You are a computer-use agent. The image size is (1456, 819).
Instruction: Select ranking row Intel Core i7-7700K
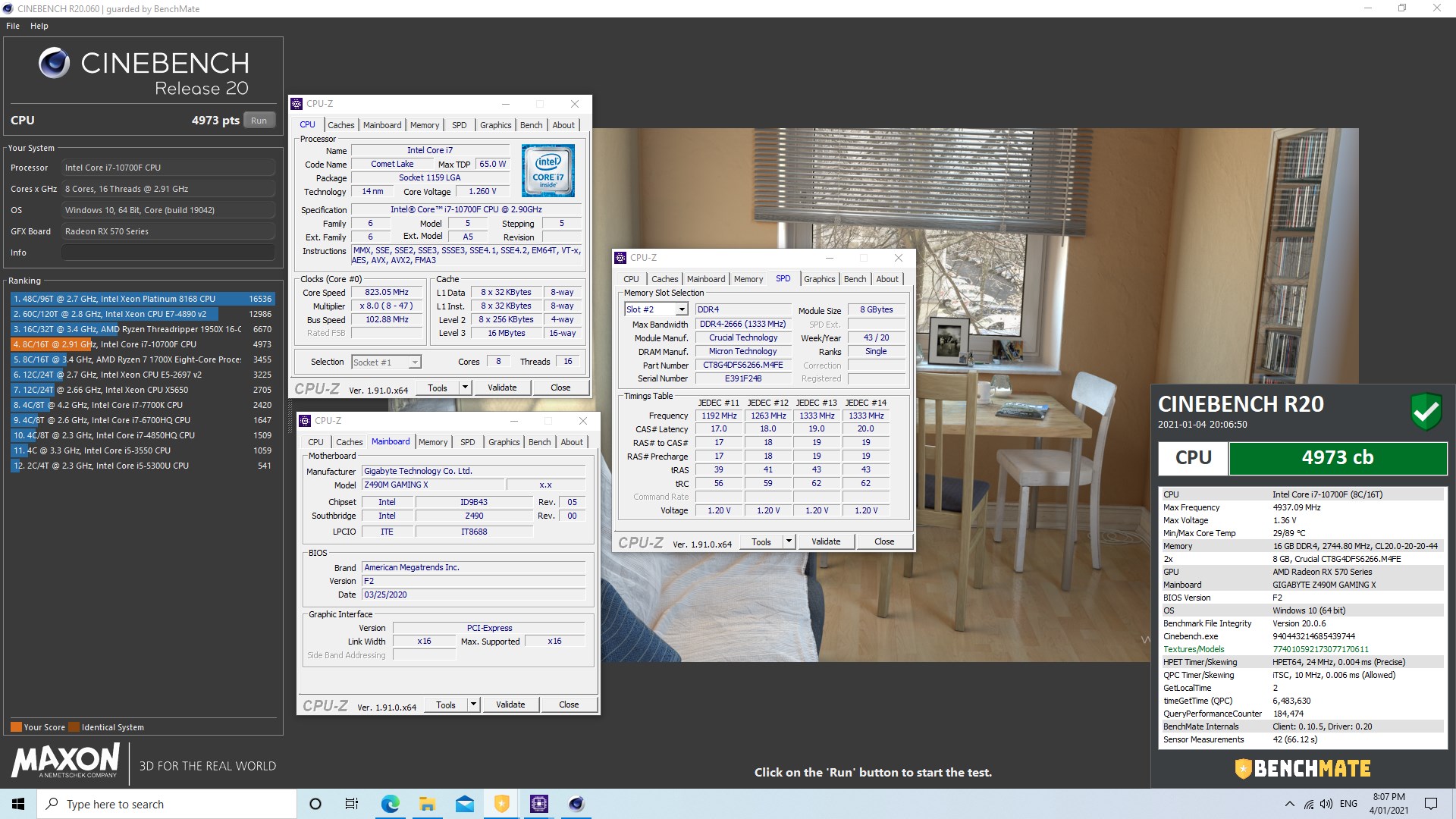[x=142, y=405]
